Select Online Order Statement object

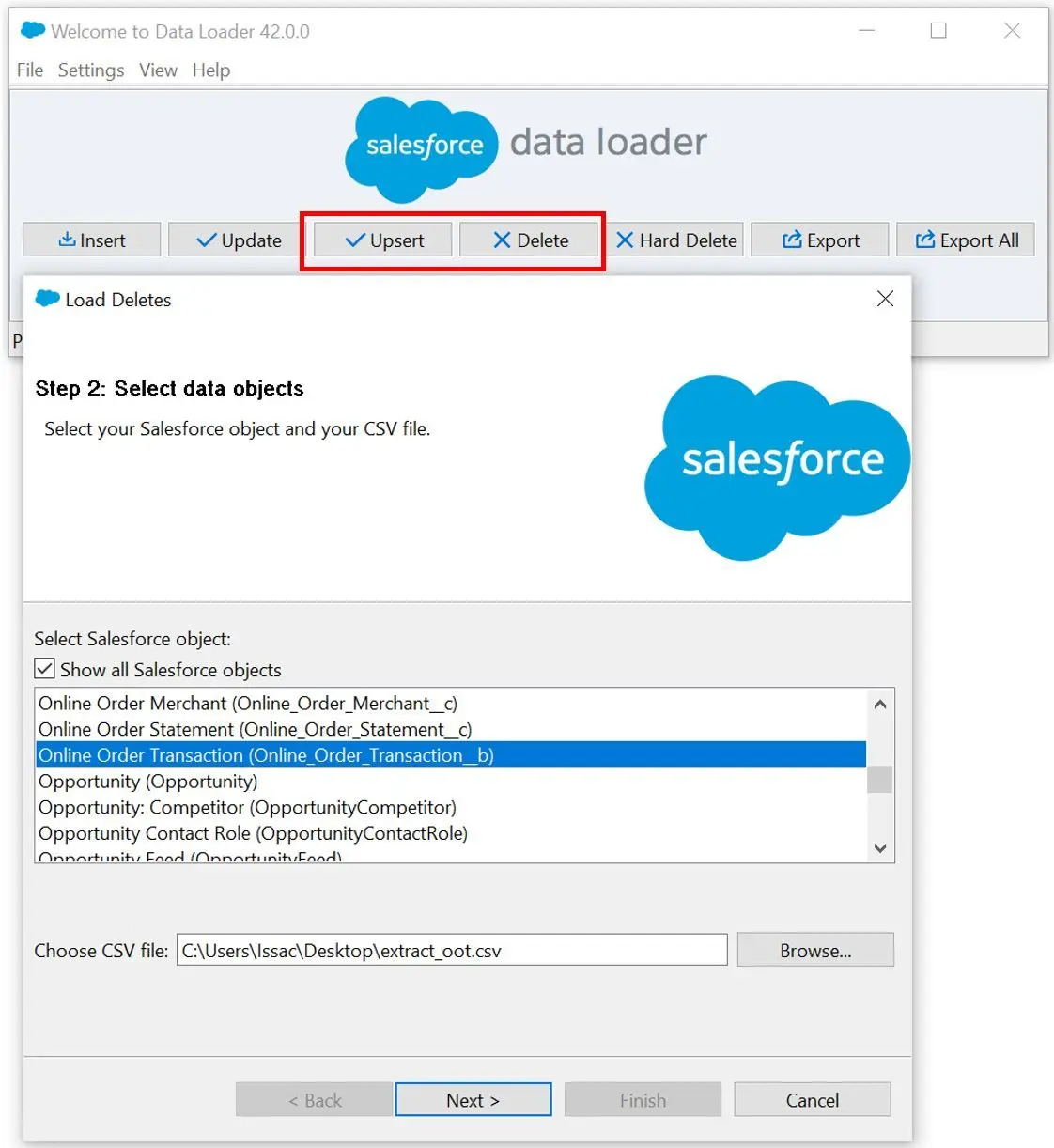pyautogui.click(x=451, y=729)
